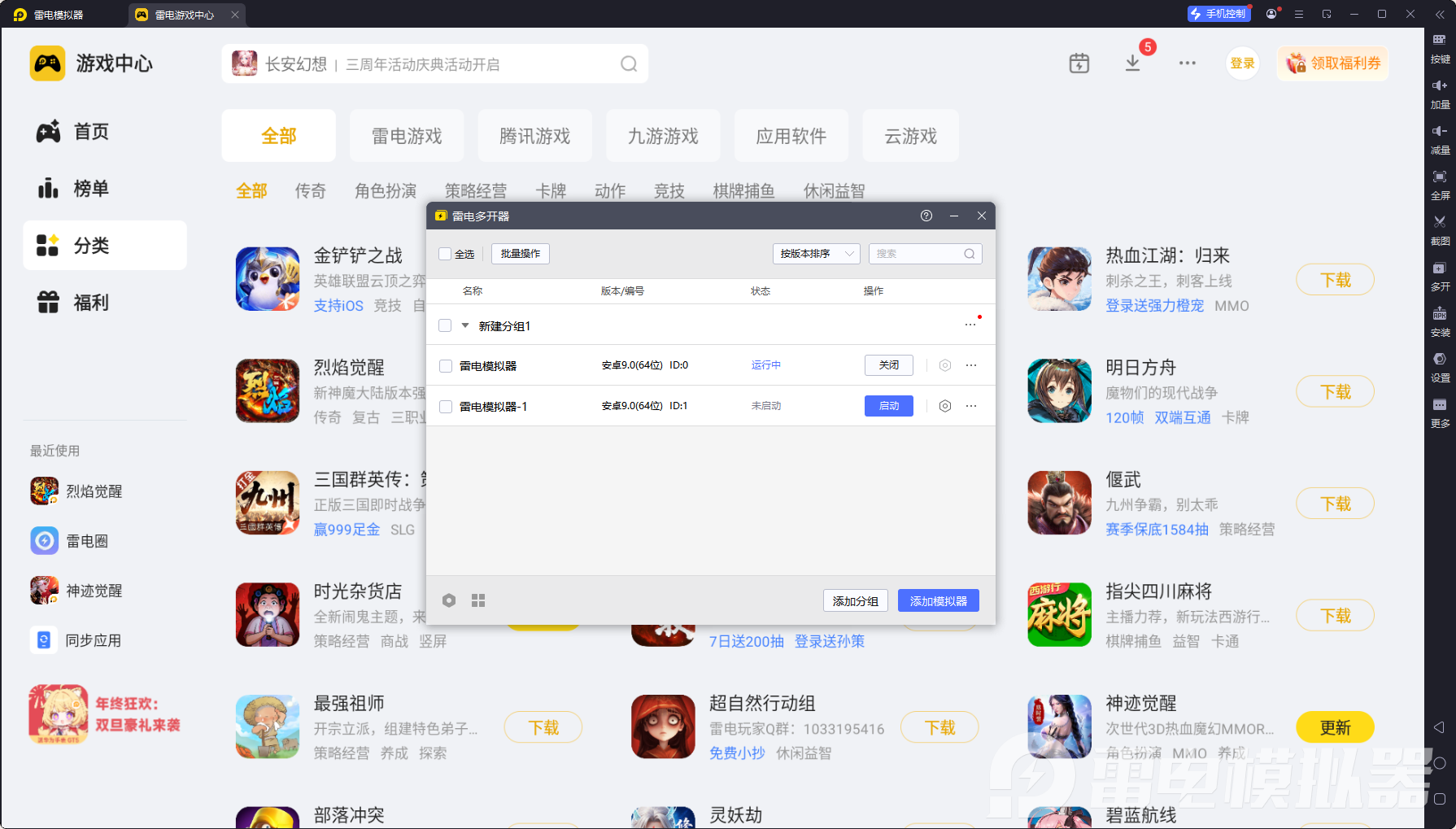Select the 腾讯游戏 category tab

(534, 136)
